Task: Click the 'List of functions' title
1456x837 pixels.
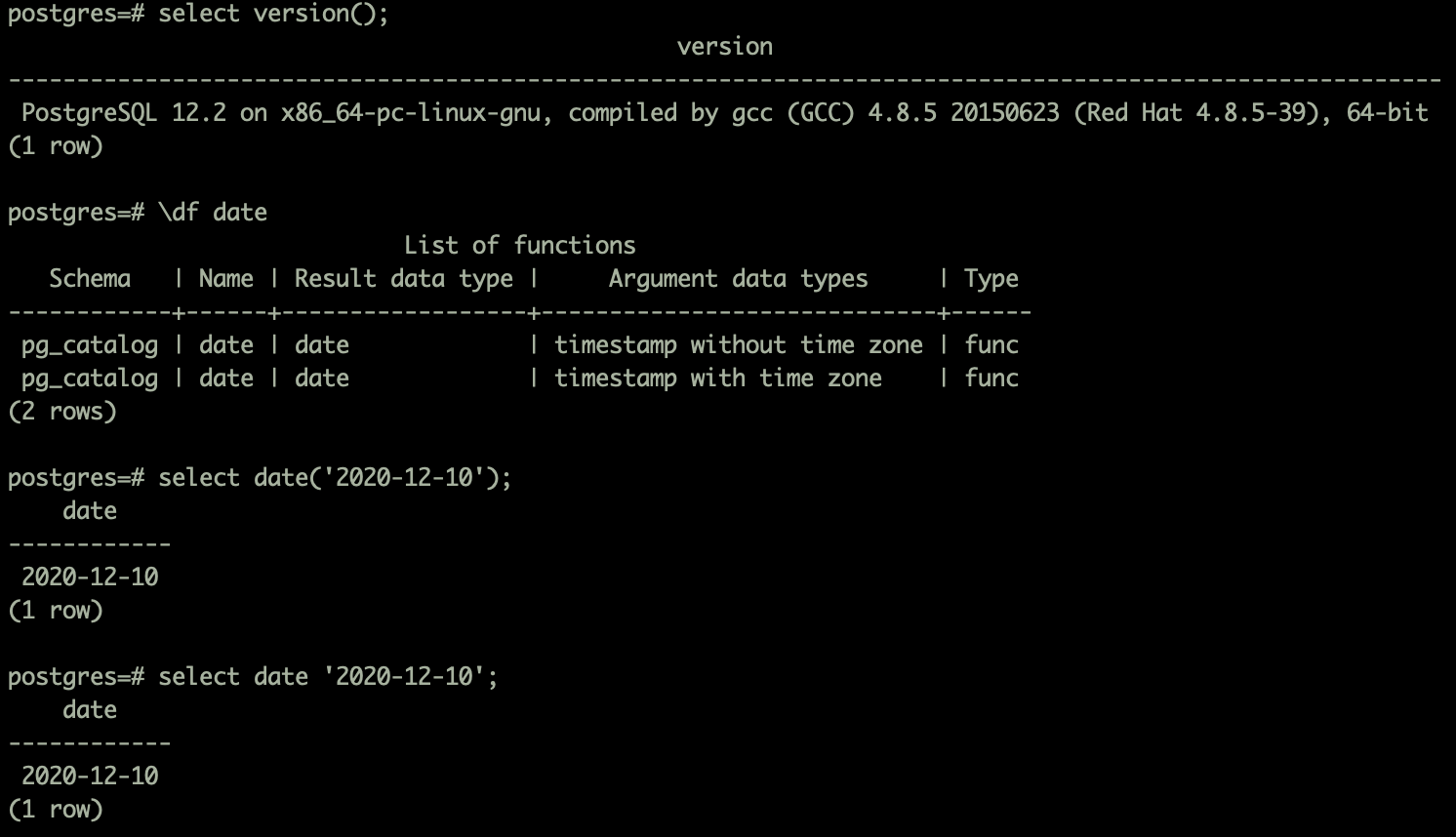Action: click(x=519, y=246)
